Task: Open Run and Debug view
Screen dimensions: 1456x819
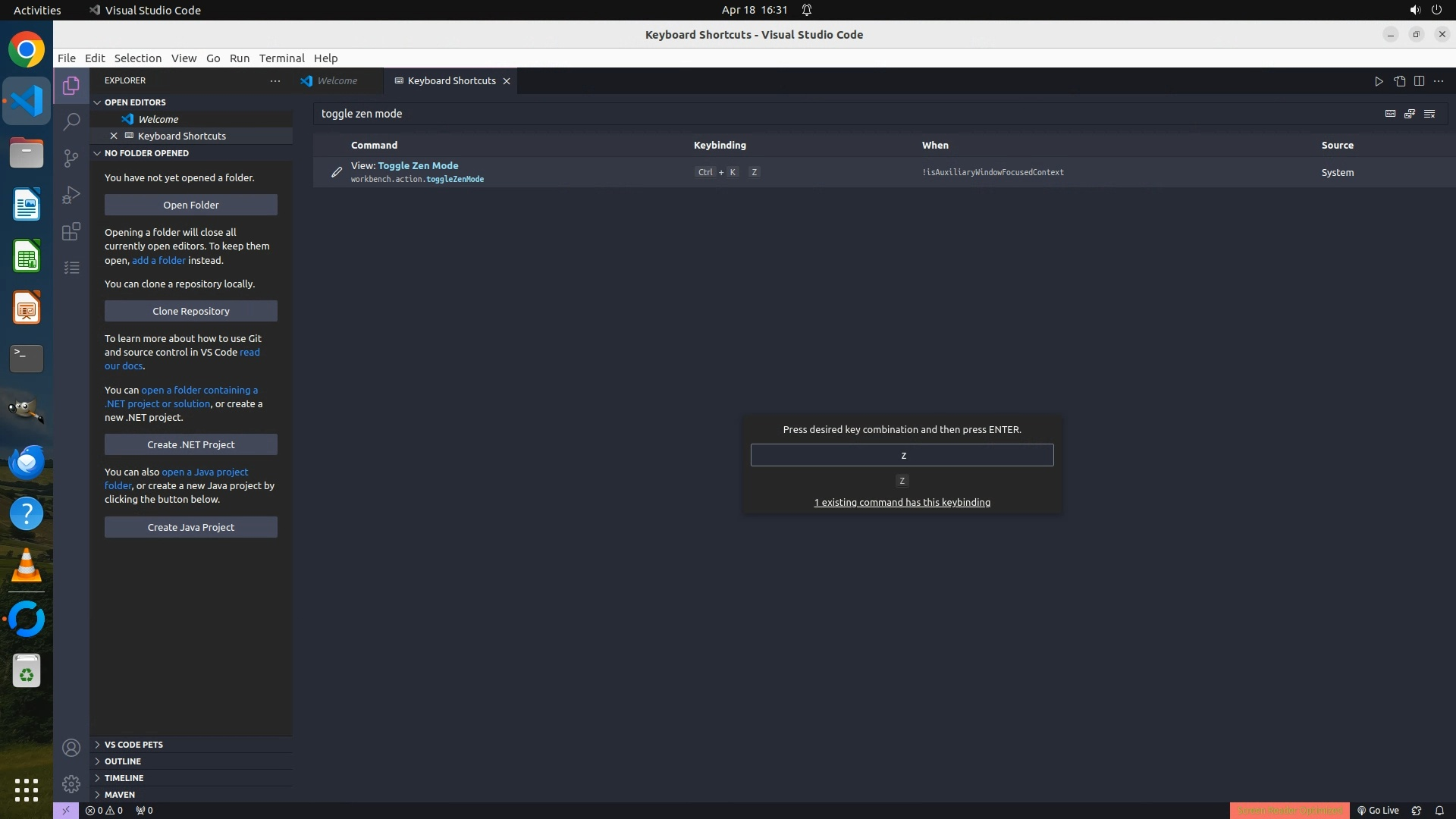Action: (71, 195)
